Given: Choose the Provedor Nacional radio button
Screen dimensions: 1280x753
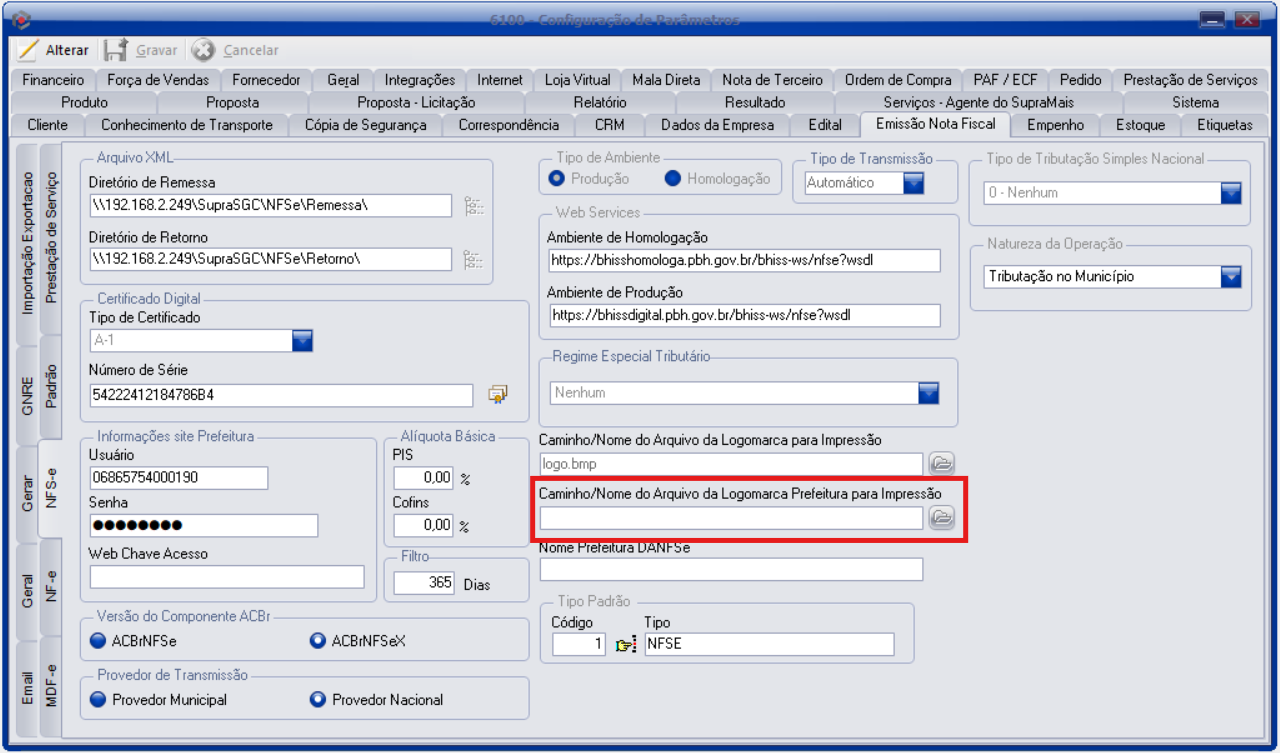Looking at the screenshot, I should tap(318, 700).
